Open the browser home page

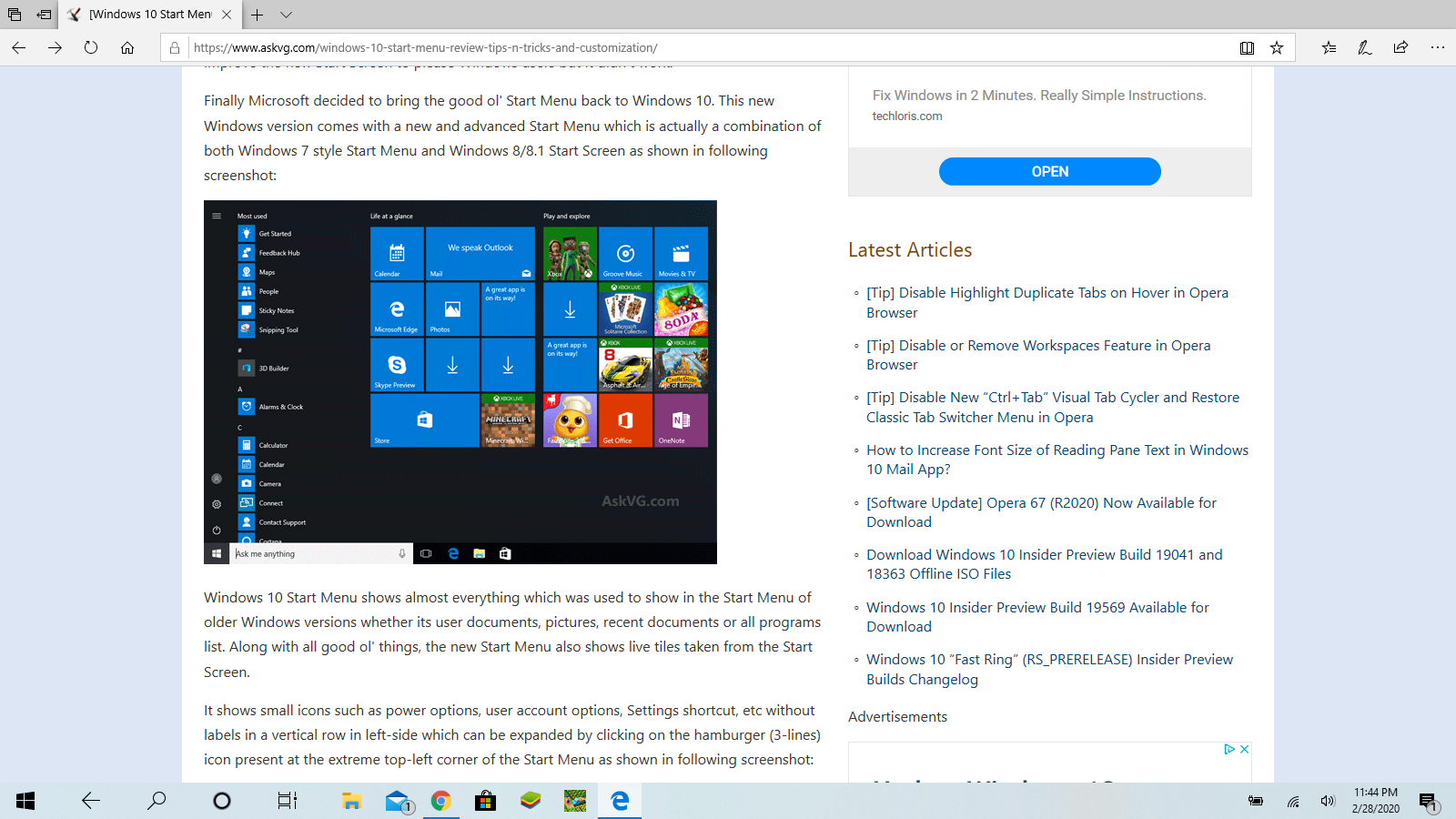[x=127, y=47]
